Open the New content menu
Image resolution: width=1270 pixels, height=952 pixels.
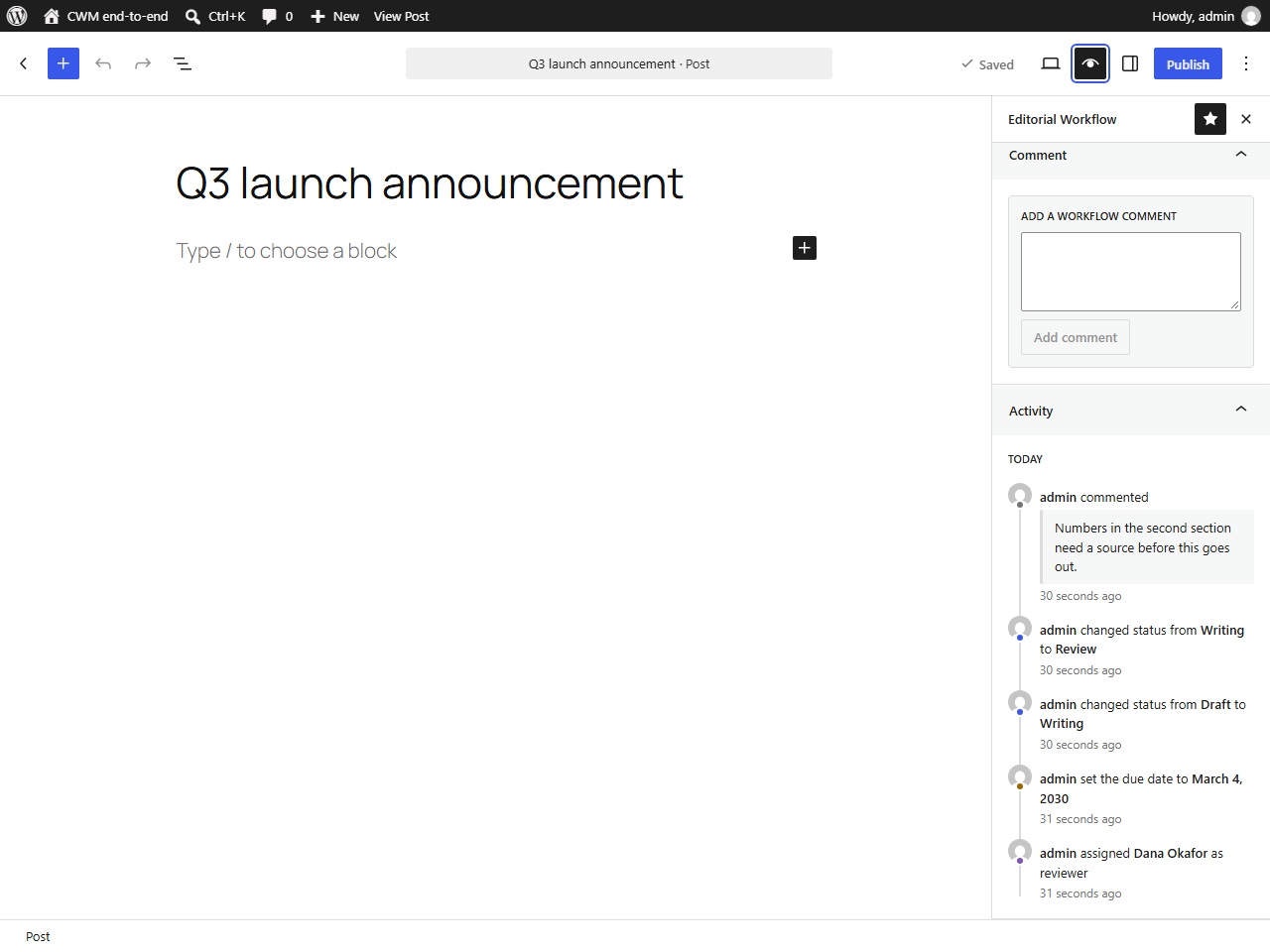tap(334, 16)
